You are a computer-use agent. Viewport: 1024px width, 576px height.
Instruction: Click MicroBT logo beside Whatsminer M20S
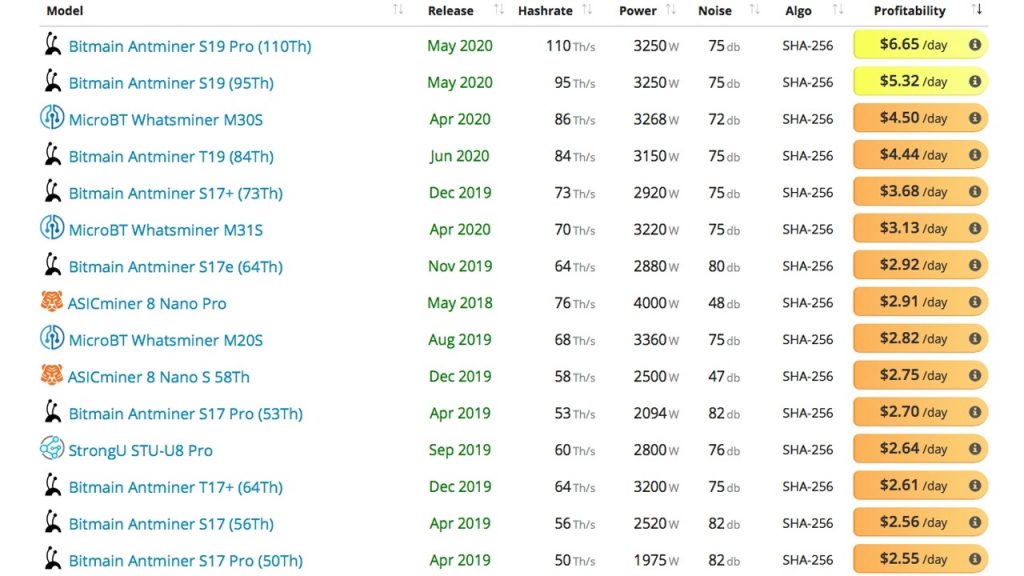(52, 338)
